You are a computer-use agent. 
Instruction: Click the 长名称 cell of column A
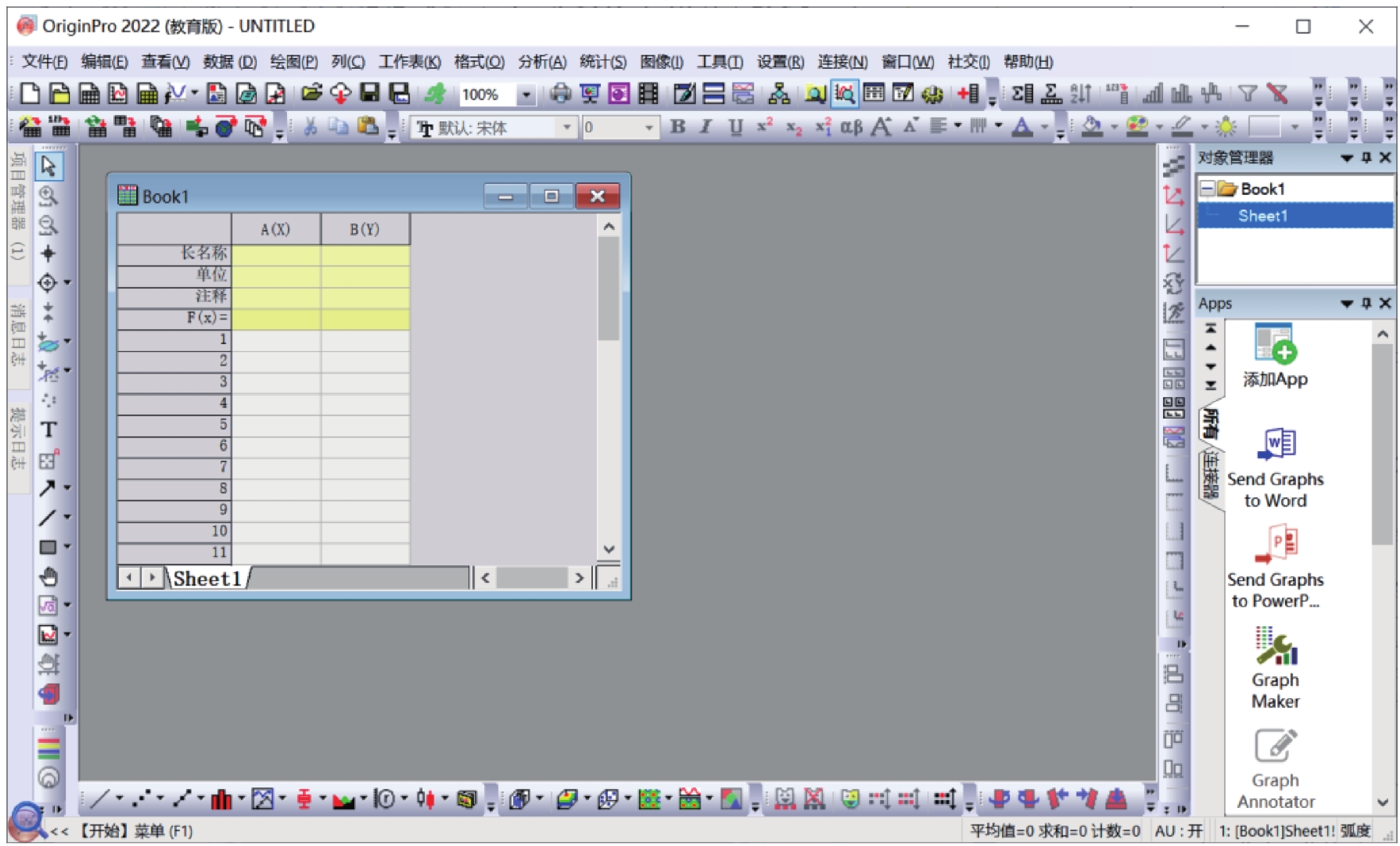[x=276, y=254]
